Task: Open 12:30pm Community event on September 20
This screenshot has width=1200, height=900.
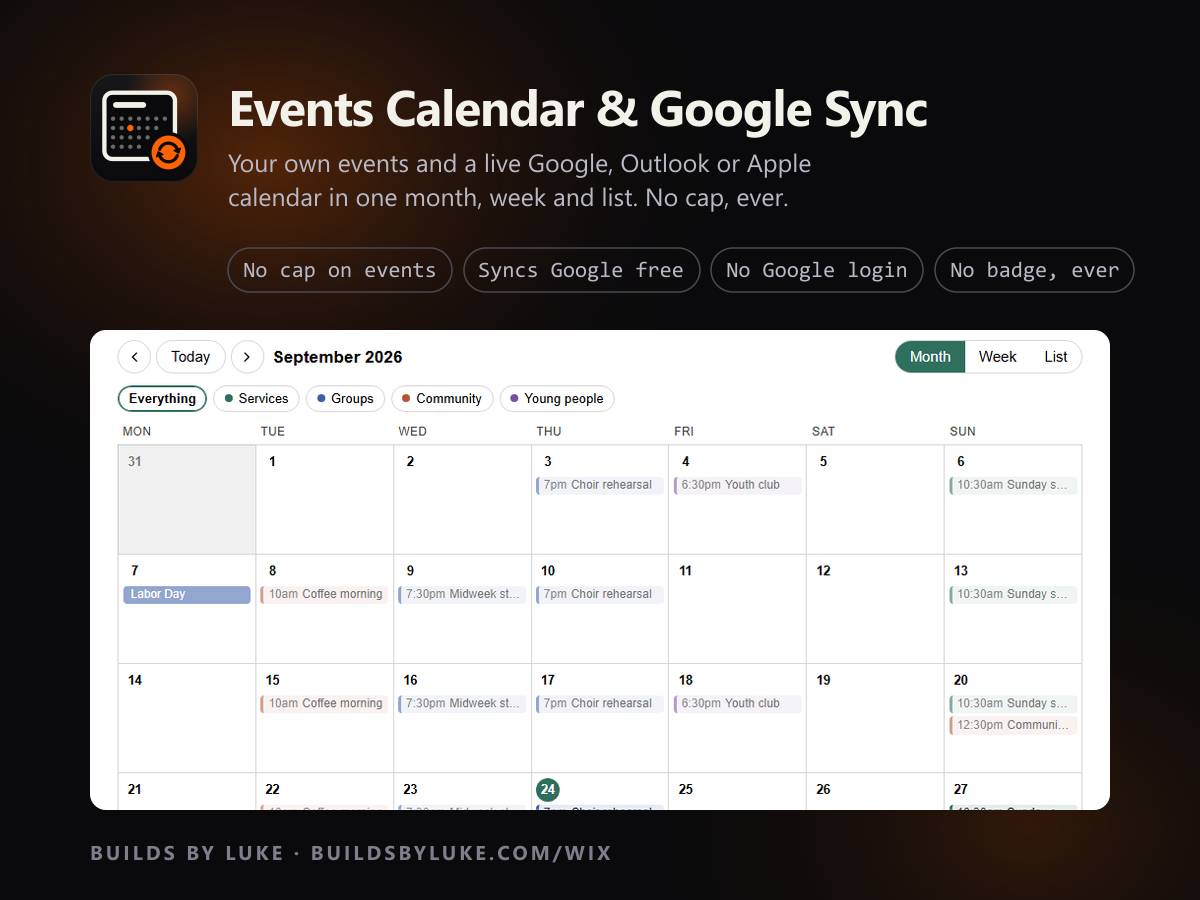Action: tap(1013, 725)
